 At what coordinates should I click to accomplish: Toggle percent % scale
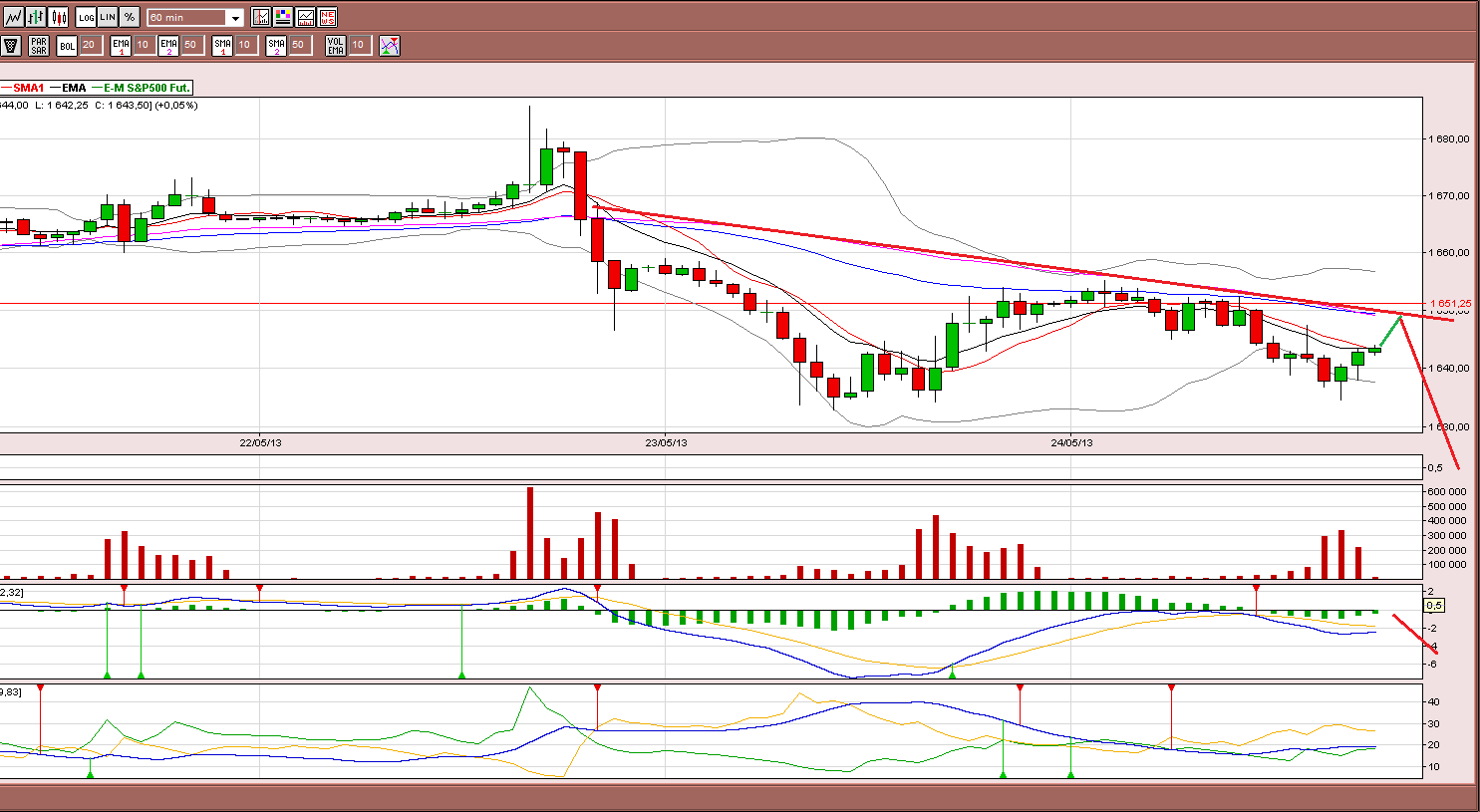point(130,17)
